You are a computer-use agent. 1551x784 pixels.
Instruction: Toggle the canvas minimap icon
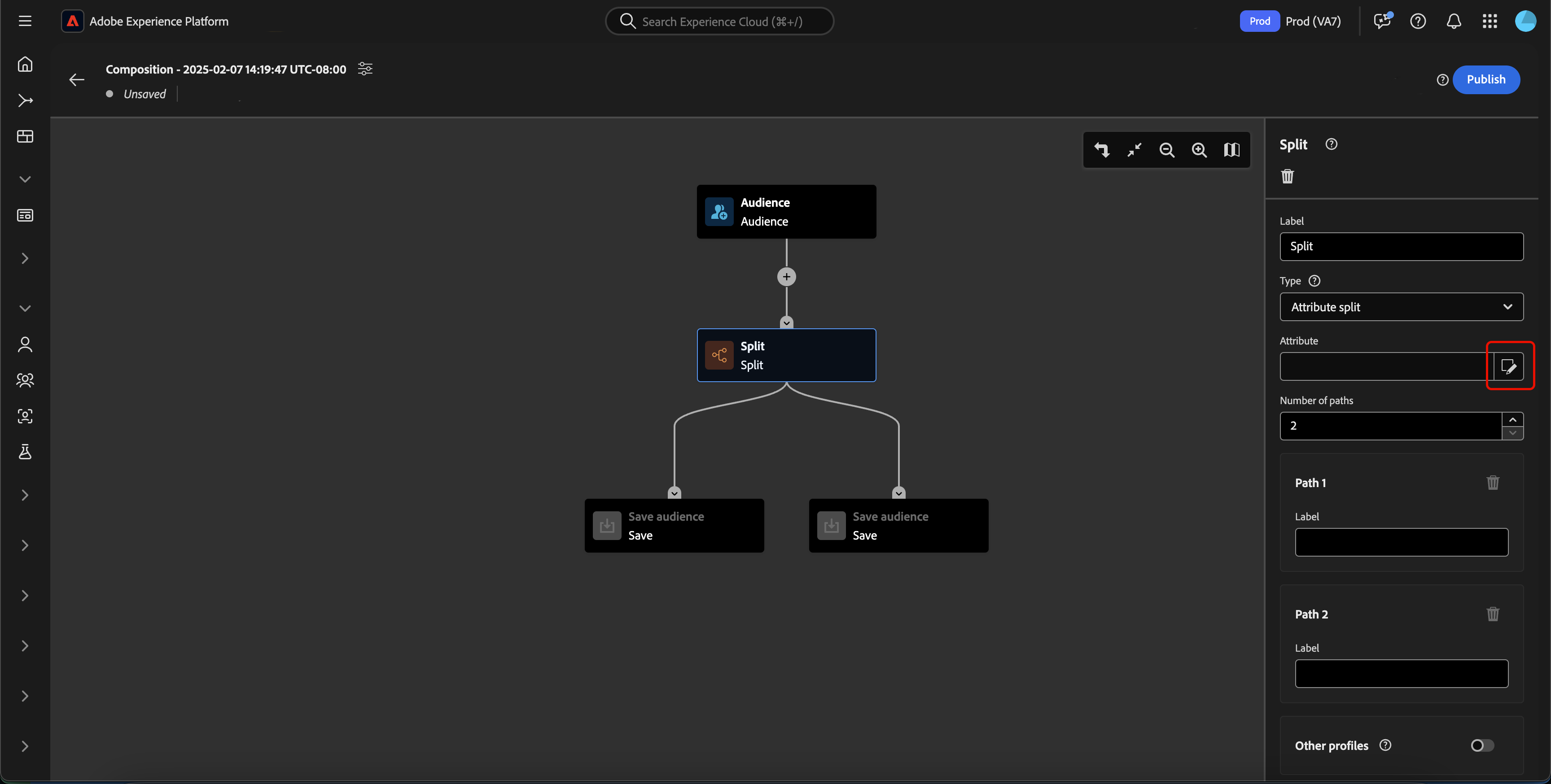1231,150
